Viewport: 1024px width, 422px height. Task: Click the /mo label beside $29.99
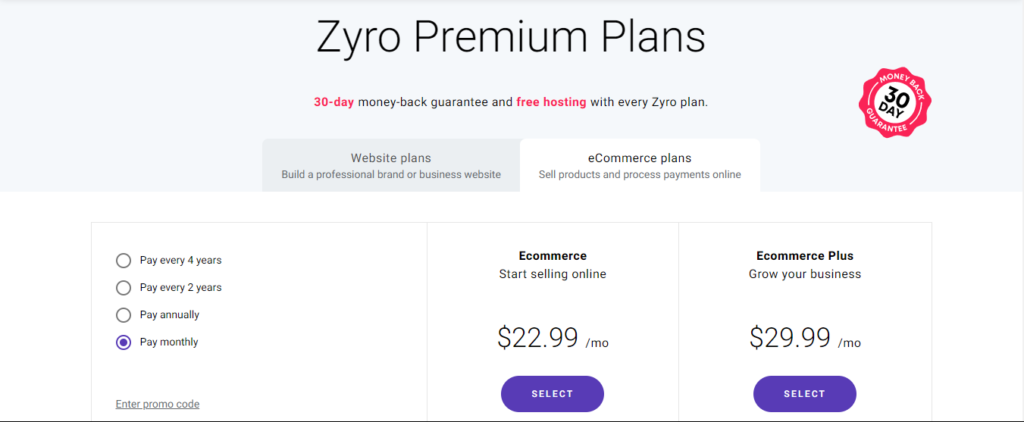pos(850,343)
